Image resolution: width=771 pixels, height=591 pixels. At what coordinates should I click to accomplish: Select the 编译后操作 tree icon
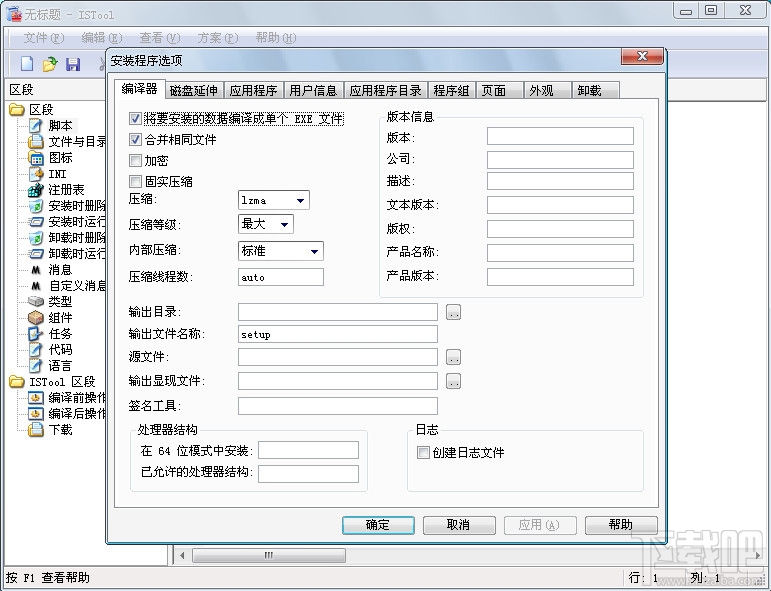pos(36,414)
